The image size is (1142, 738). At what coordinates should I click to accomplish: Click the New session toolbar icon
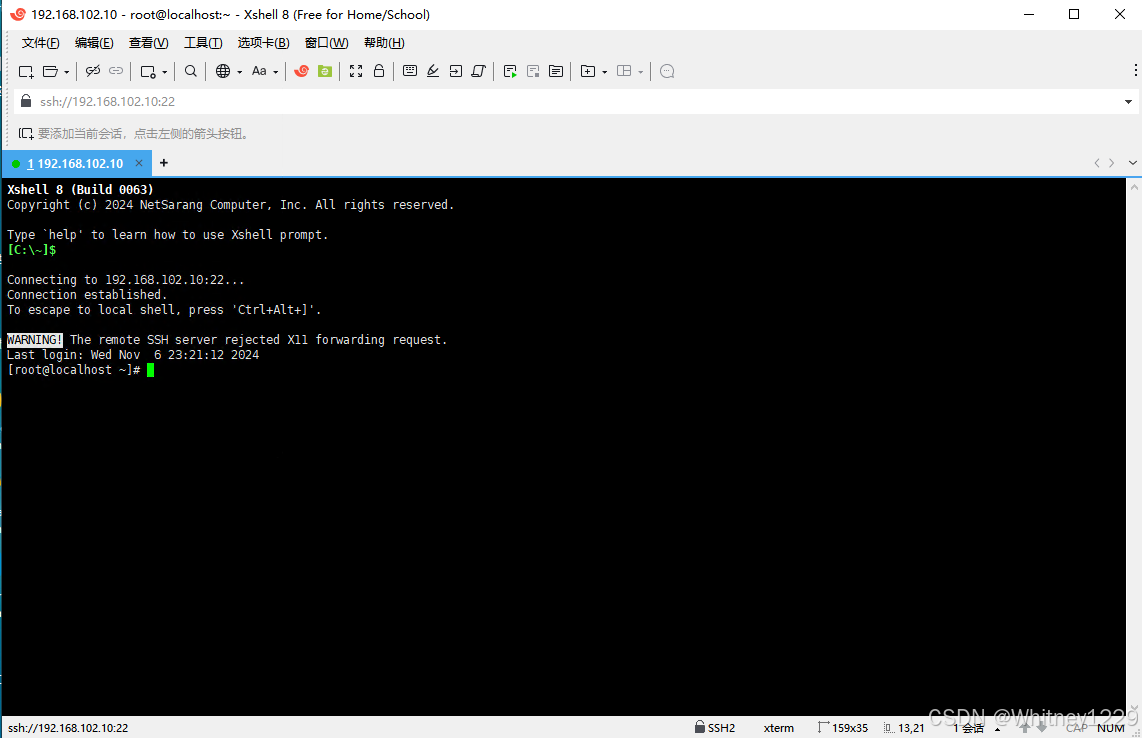tap(26, 71)
